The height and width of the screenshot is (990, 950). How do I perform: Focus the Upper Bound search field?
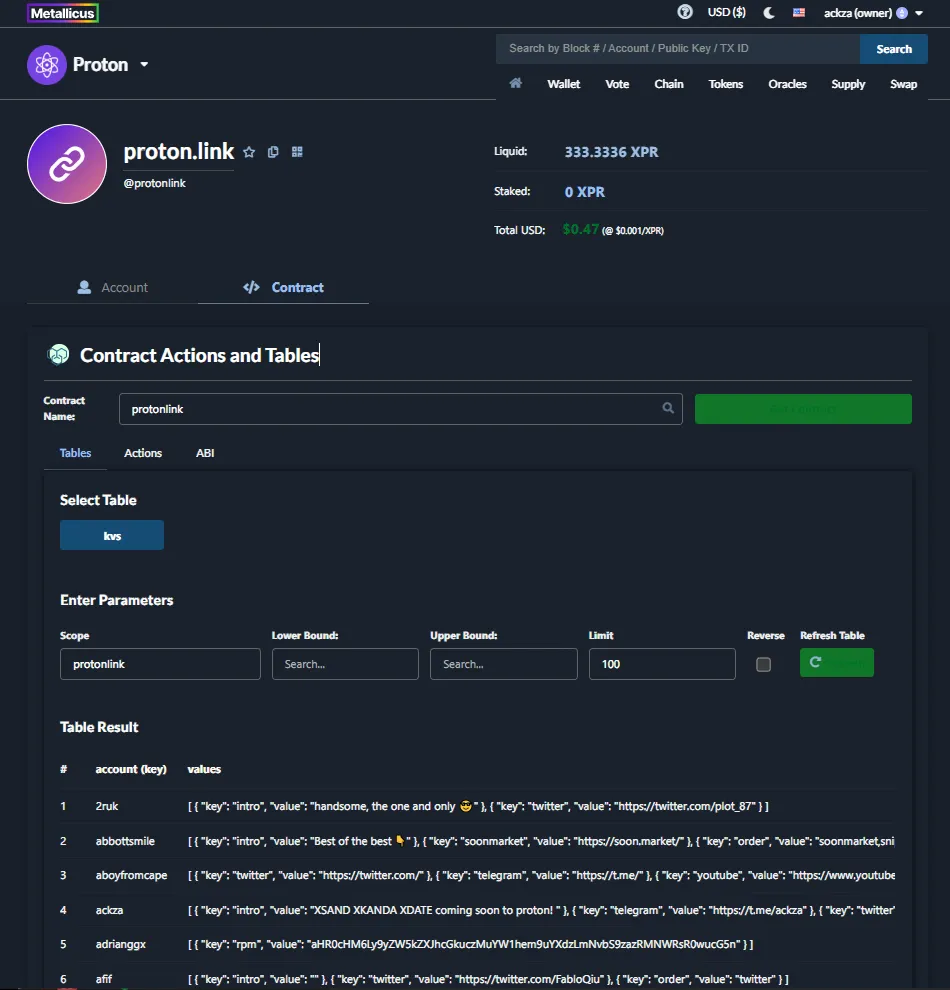click(x=504, y=664)
